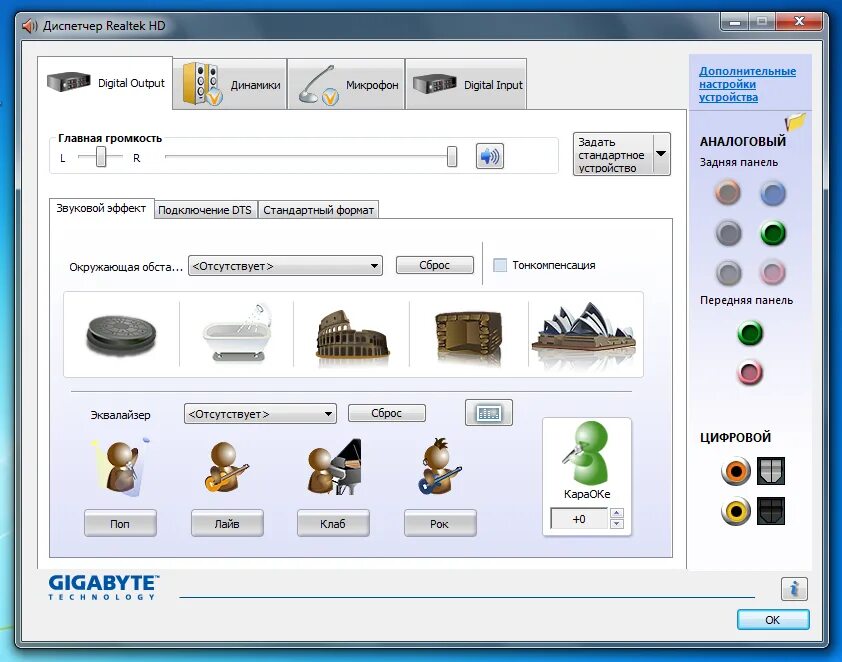Decrease the KaraOKe key value
This screenshot has height=662, width=842.
pos(617,524)
